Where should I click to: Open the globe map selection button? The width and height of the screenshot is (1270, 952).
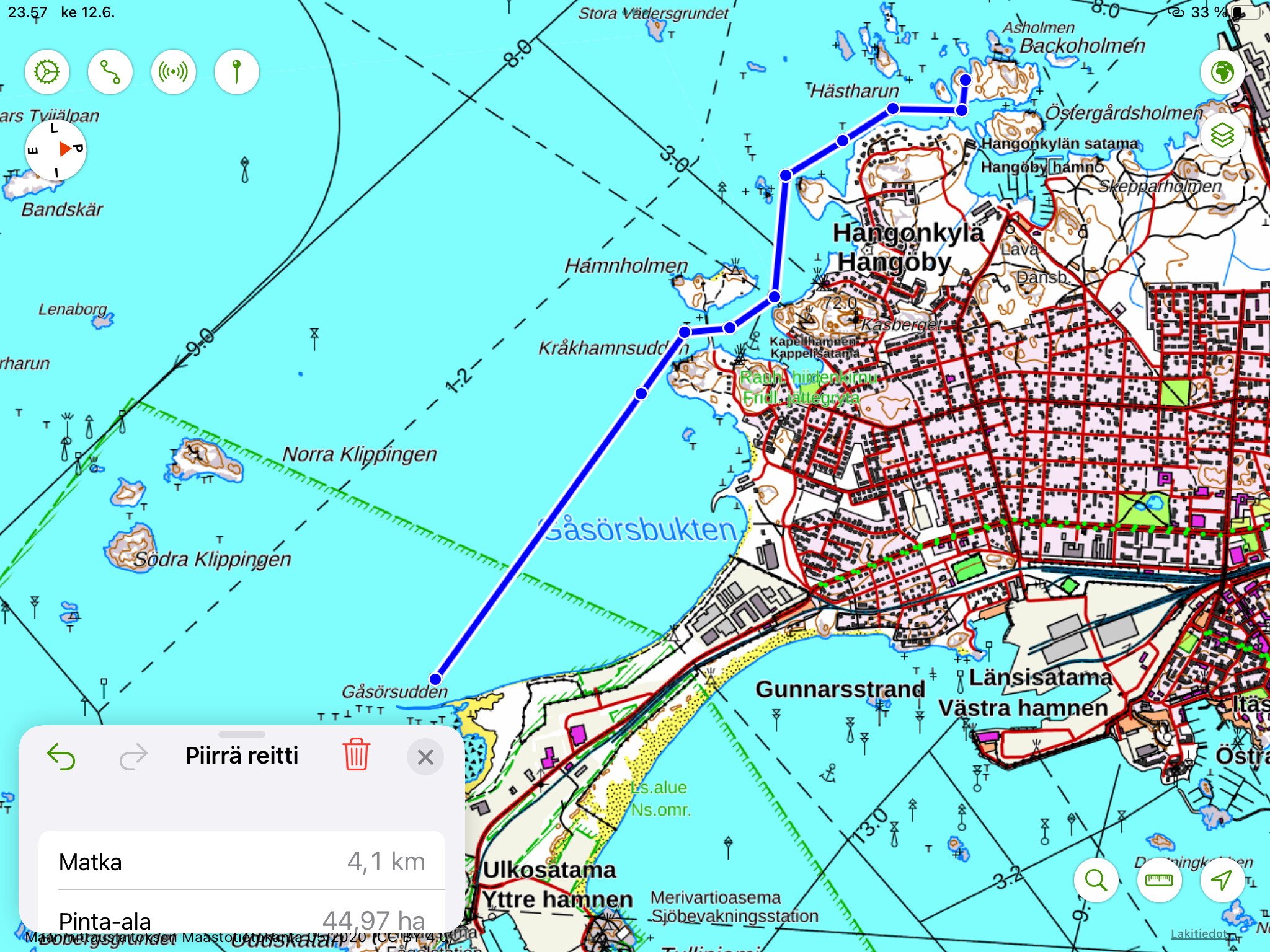(x=1222, y=72)
